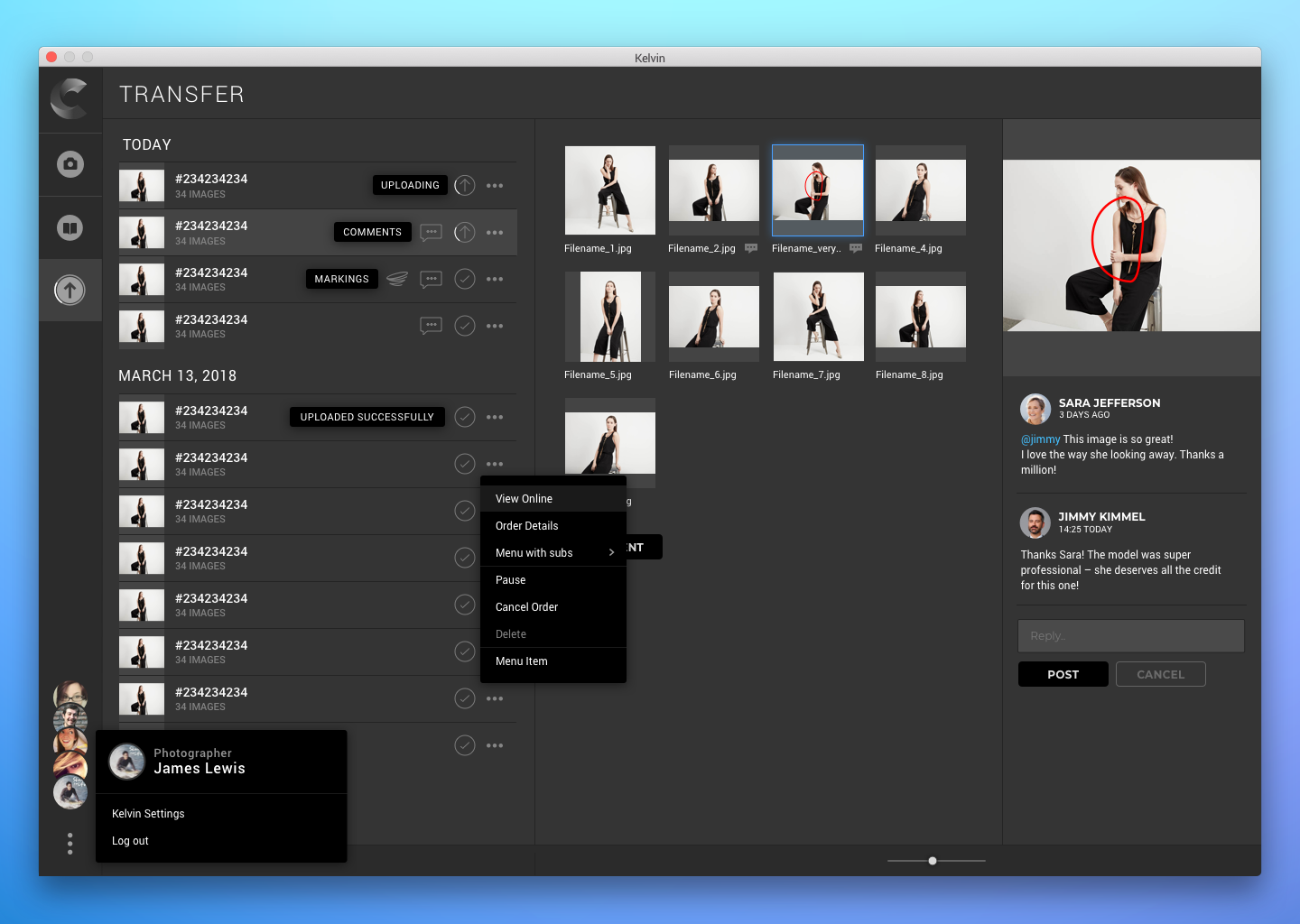The height and width of the screenshot is (924, 1300).
Task: Click the thumbnail size slider handle
Action: (933, 861)
